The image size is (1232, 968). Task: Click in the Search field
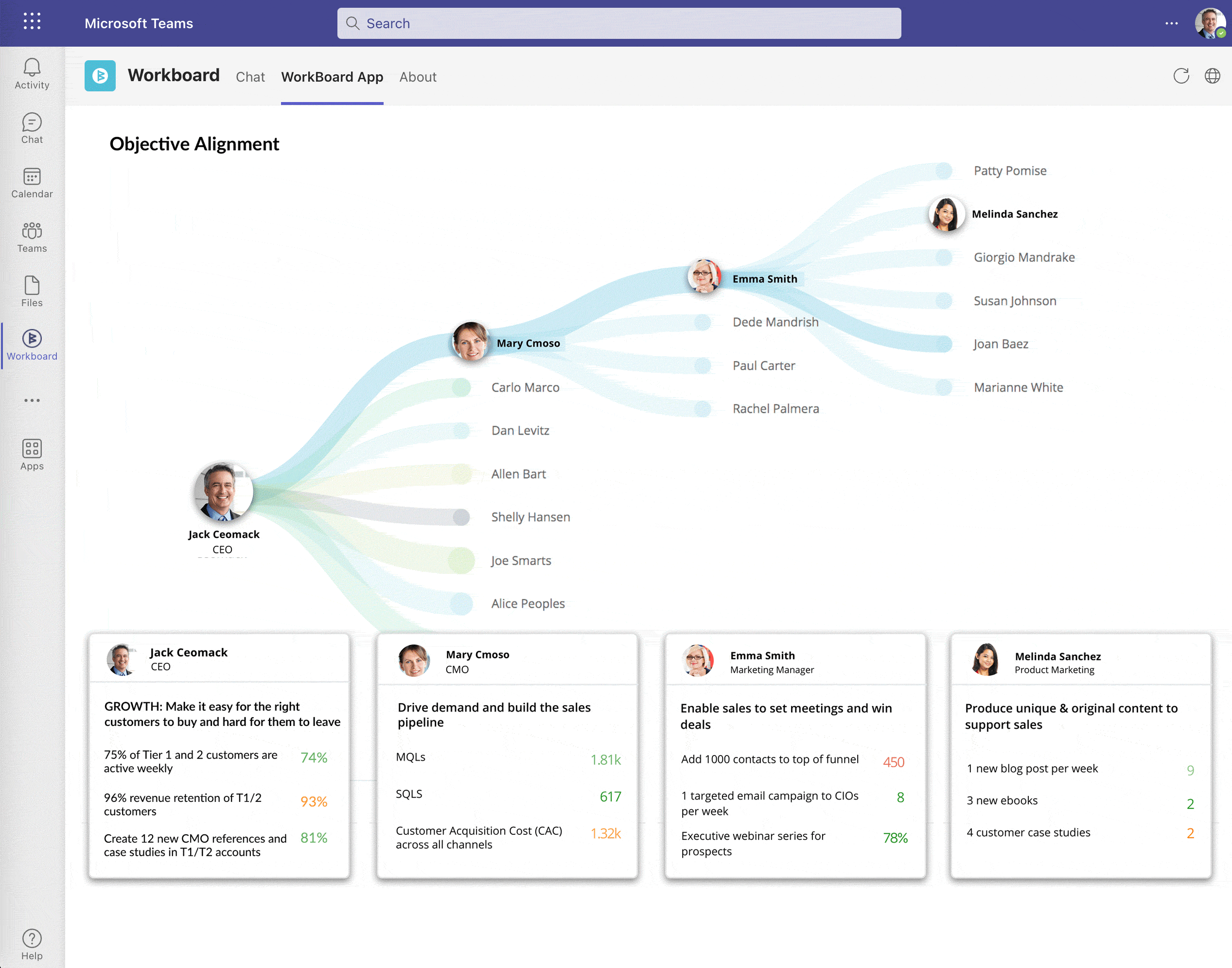tap(619, 23)
